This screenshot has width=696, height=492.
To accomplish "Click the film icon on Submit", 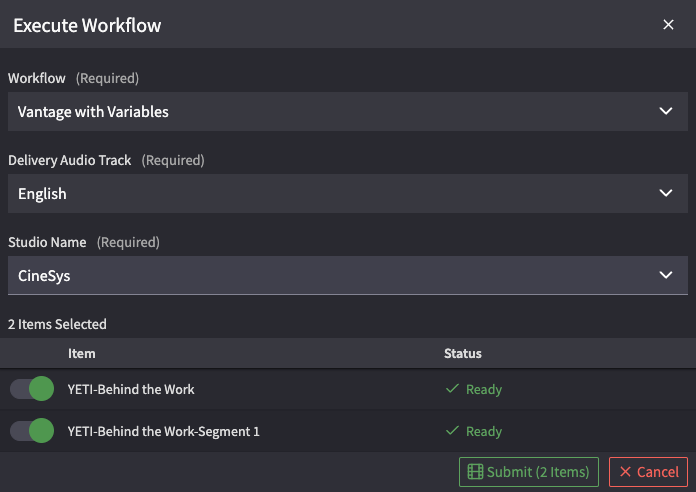I will pyautogui.click(x=475, y=472).
